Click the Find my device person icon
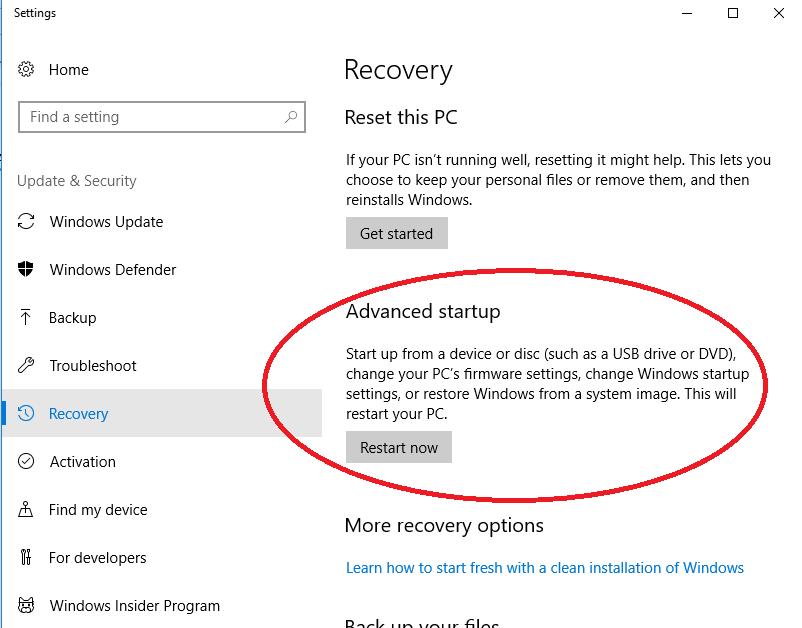 [x=27, y=510]
